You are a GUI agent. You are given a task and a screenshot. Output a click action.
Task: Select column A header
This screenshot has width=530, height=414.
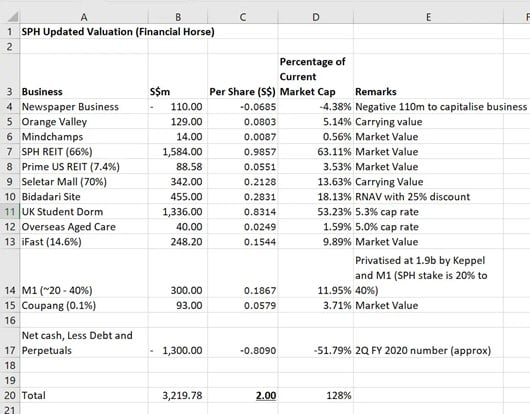click(x=84, y=17)
